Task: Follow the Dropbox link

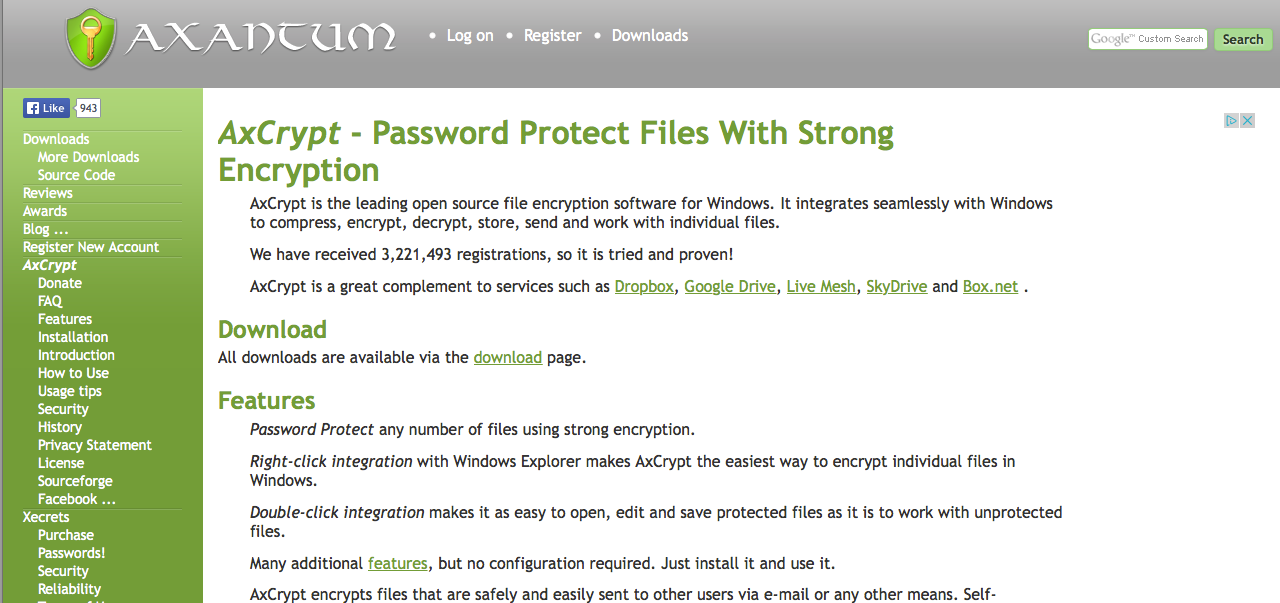Action: [x=644, y=286]
